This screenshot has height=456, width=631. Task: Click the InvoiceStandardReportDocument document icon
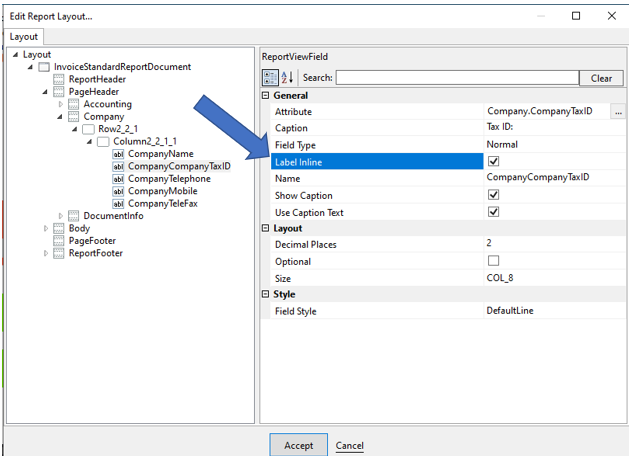44,67
